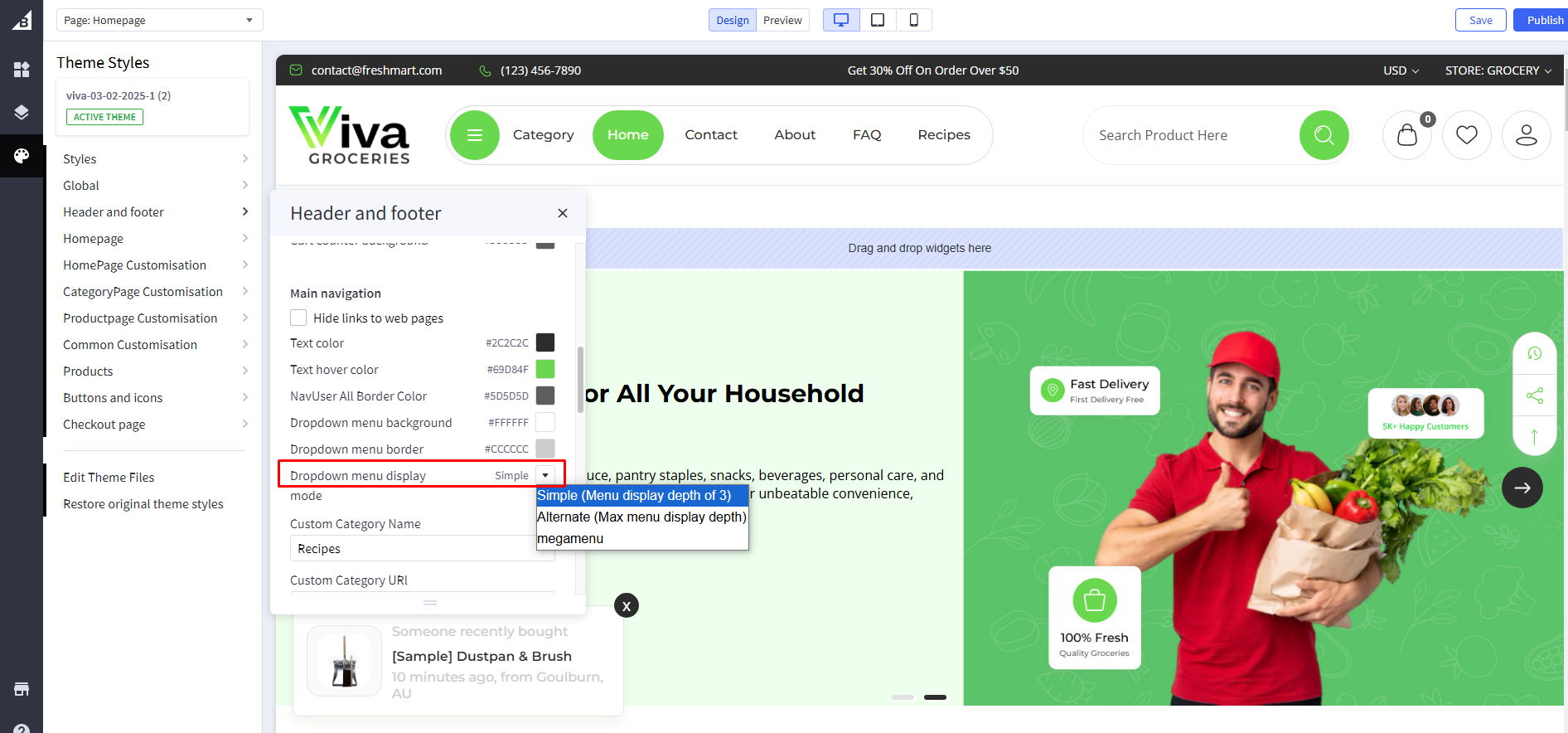
Task: Open the shopping cart bag icon
Action: [x=1406, y=135]
